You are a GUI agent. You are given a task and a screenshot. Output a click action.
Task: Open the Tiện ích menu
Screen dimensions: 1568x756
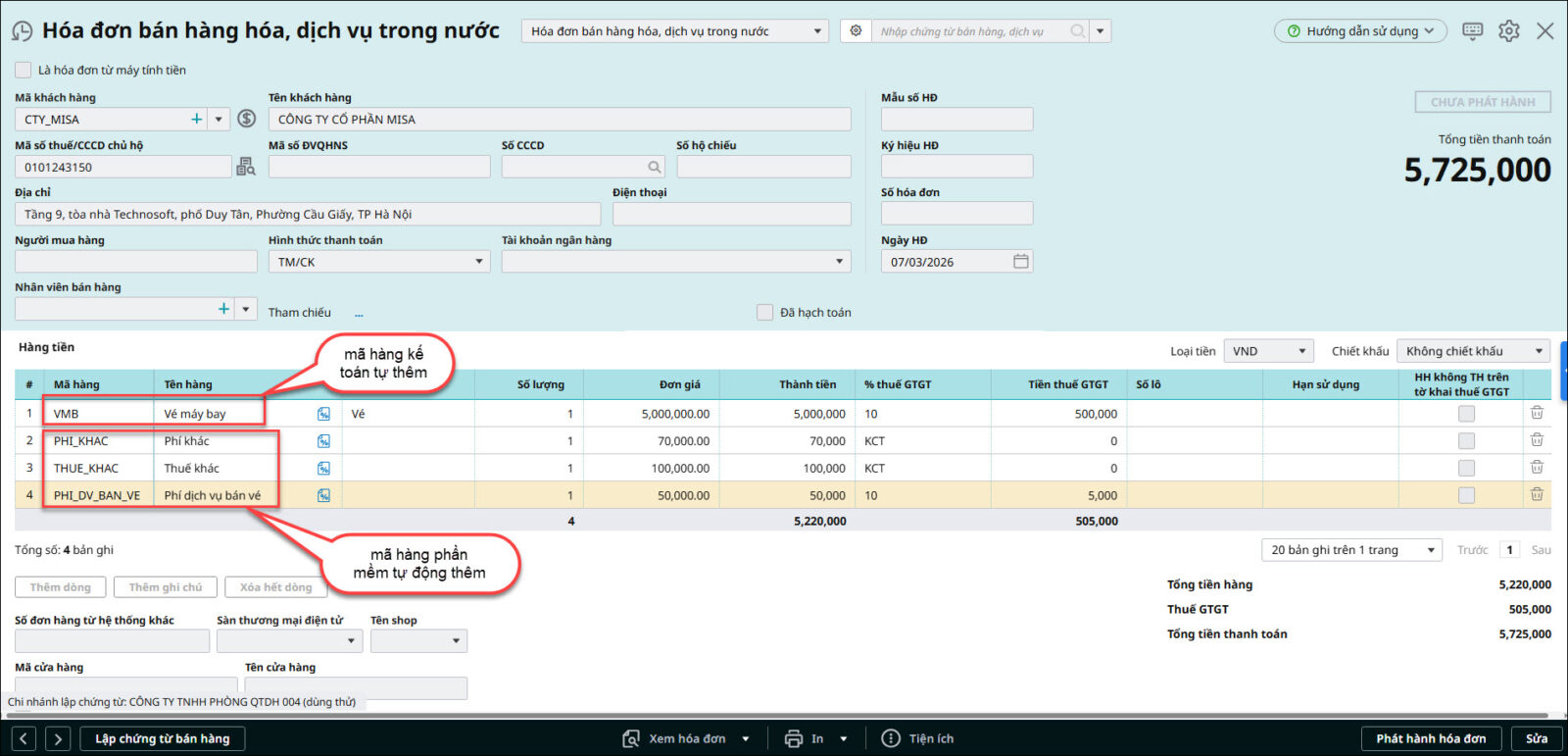917,738
